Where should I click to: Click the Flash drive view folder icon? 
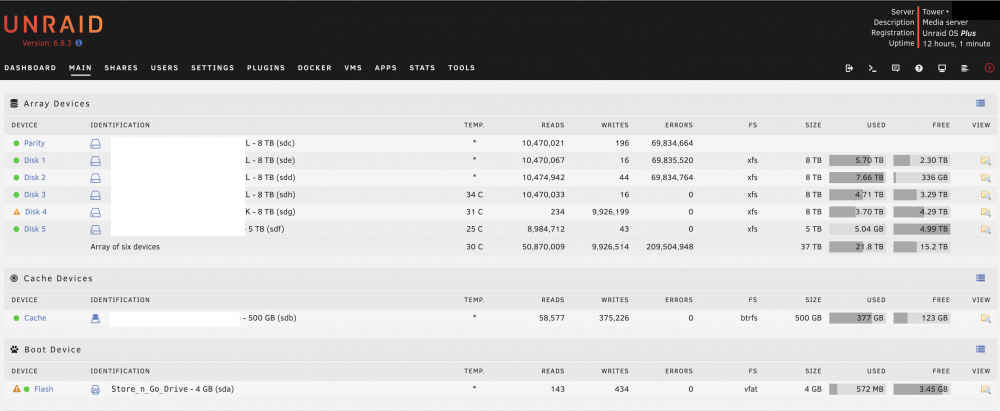click(985, 389)
